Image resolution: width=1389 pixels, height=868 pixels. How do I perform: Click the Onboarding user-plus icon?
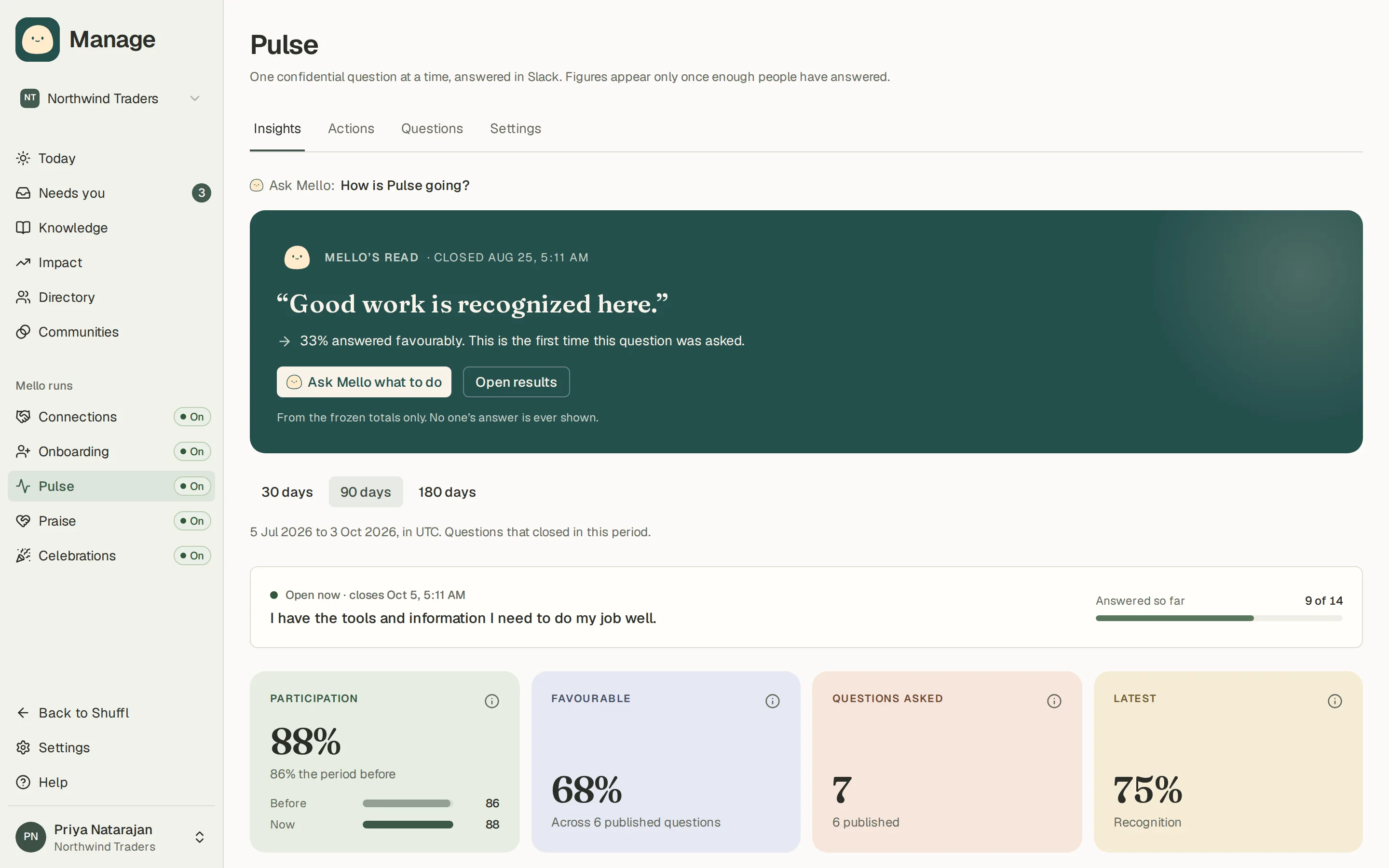point(23,451)
